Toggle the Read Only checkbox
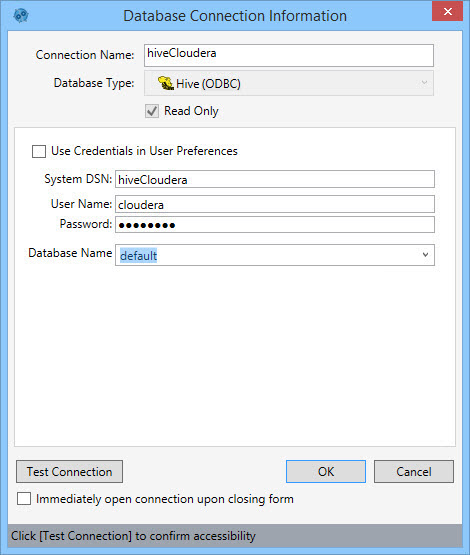 pos(152,111)
